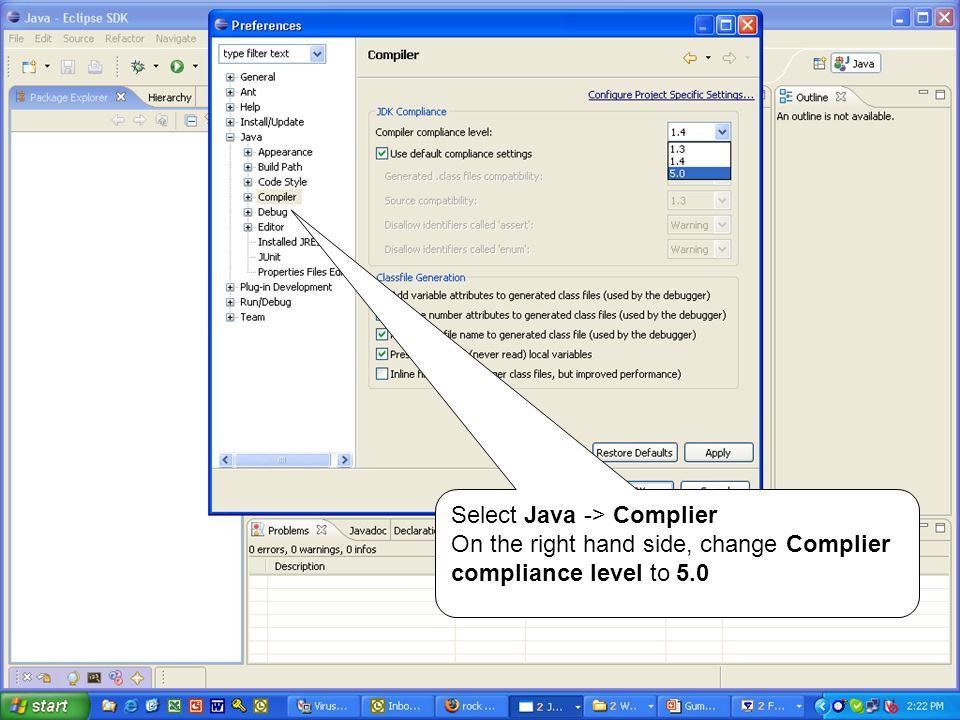Click Internet Explorer quick launch icon
The image size is (960, 720).
click(130, 705)
